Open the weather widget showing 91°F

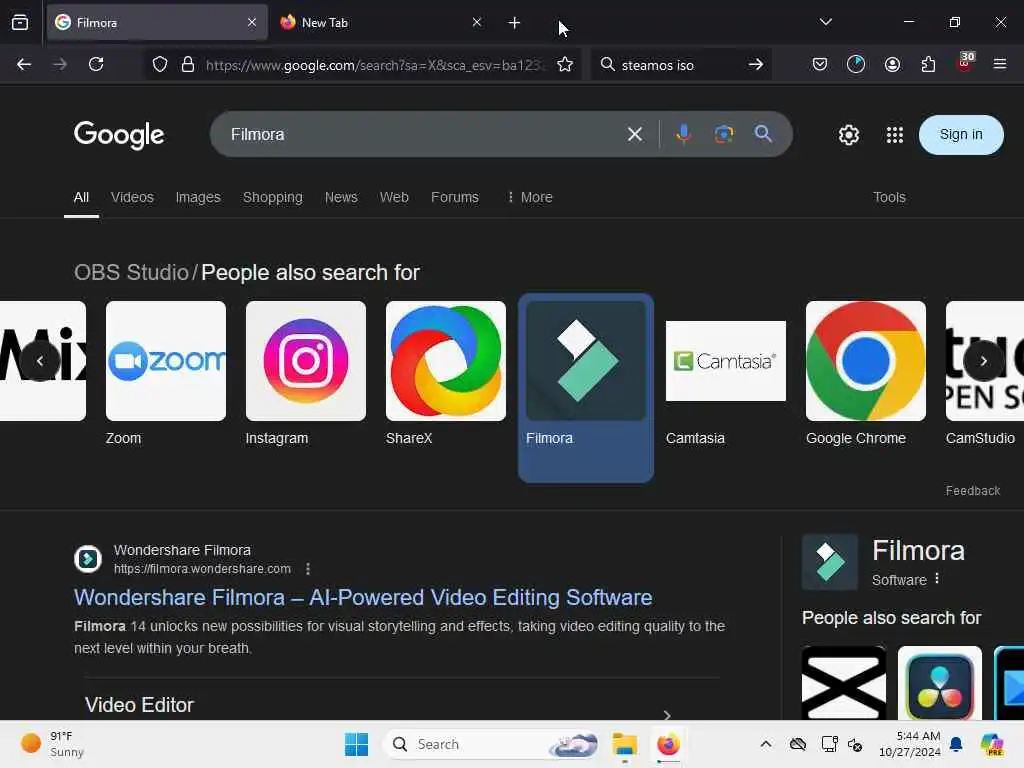52,744
